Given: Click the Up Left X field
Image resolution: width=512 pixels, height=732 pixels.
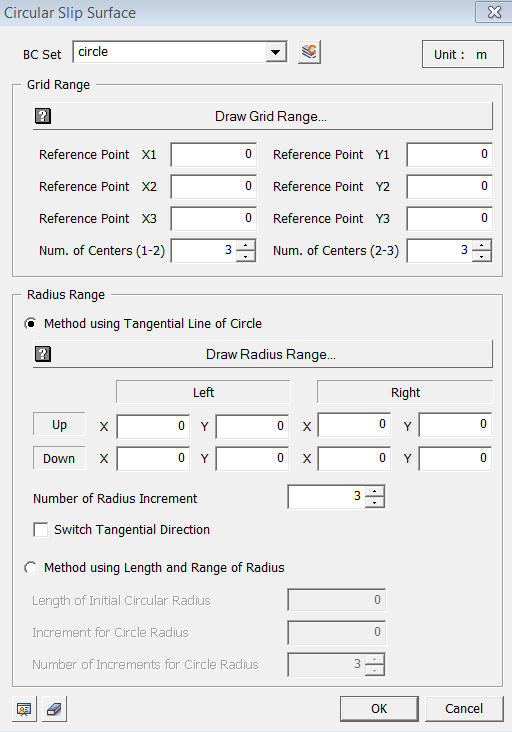Looking at the screenshot, I should pyautogui.click(x=153, y=426).
